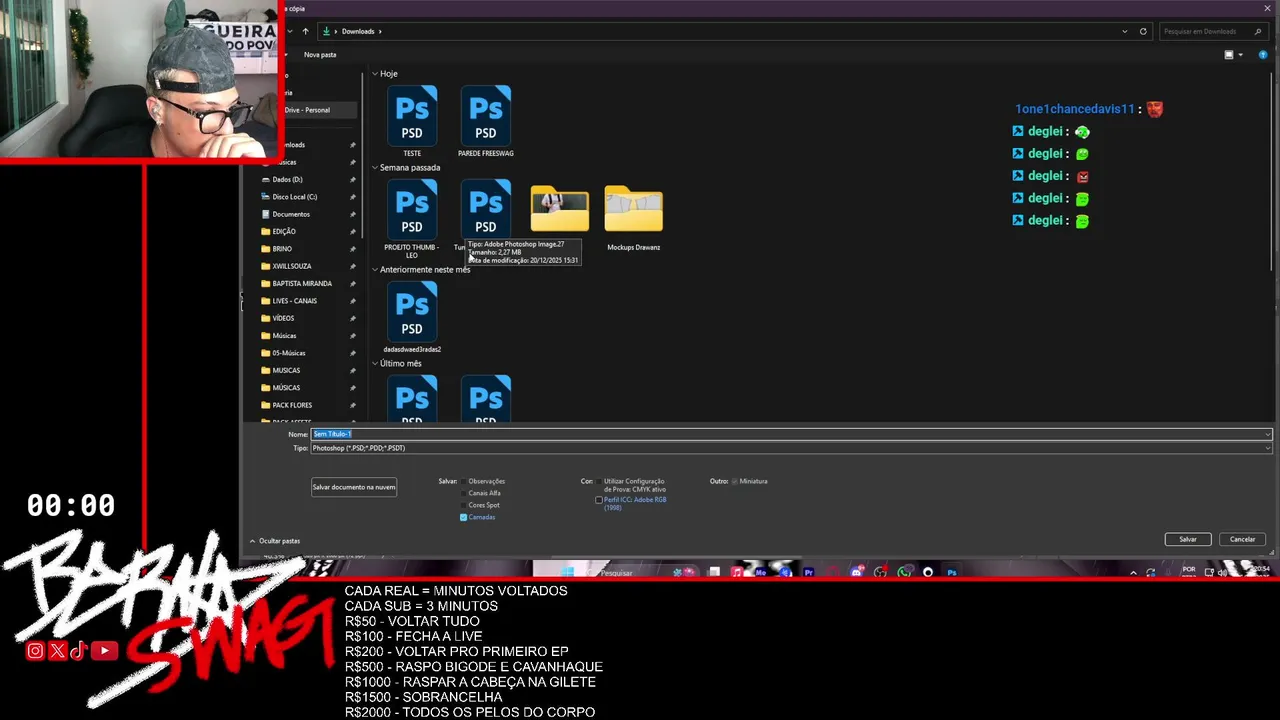1280x720 pixels.
Task: Select the second PSD under Último mês
Action: 486,398
